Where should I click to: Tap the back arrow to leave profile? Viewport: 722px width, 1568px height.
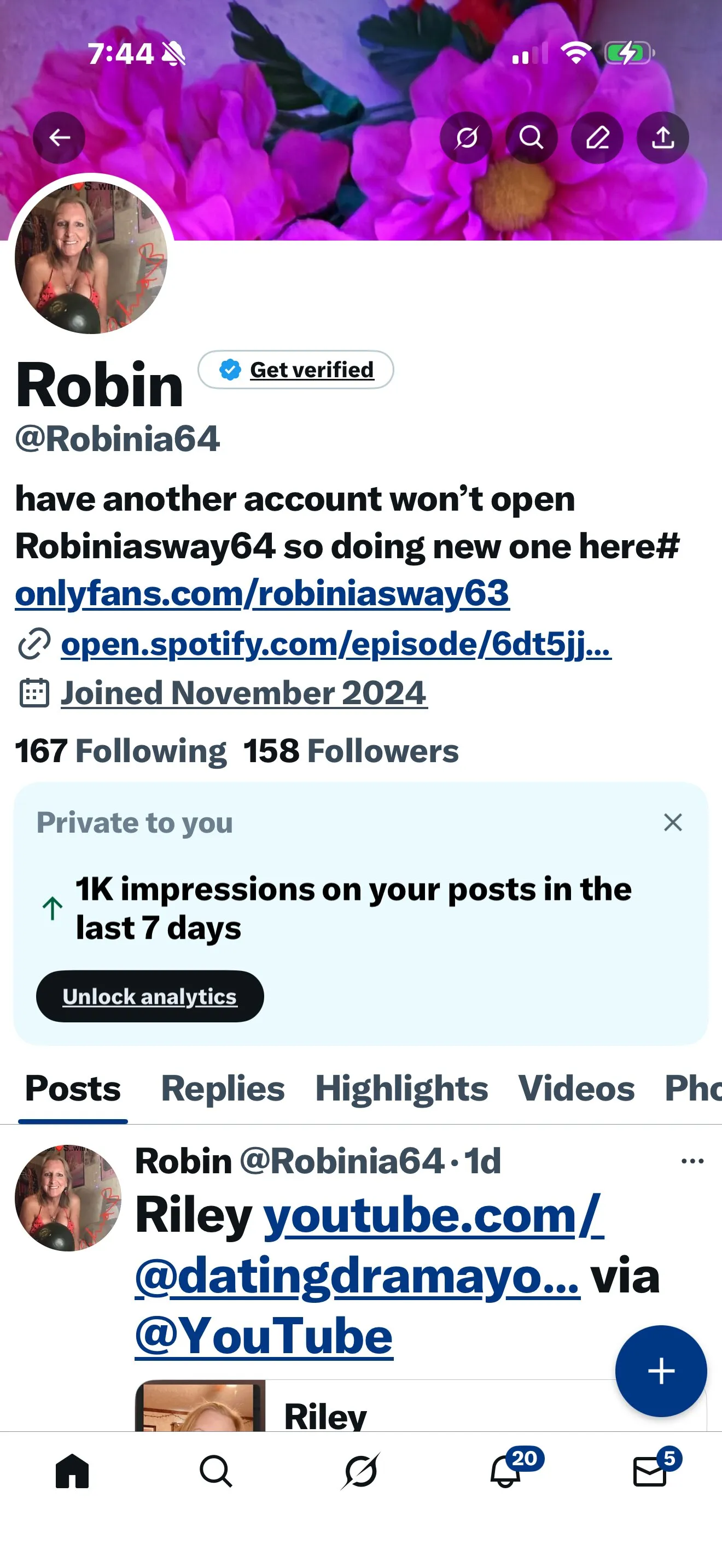point(59,138)
